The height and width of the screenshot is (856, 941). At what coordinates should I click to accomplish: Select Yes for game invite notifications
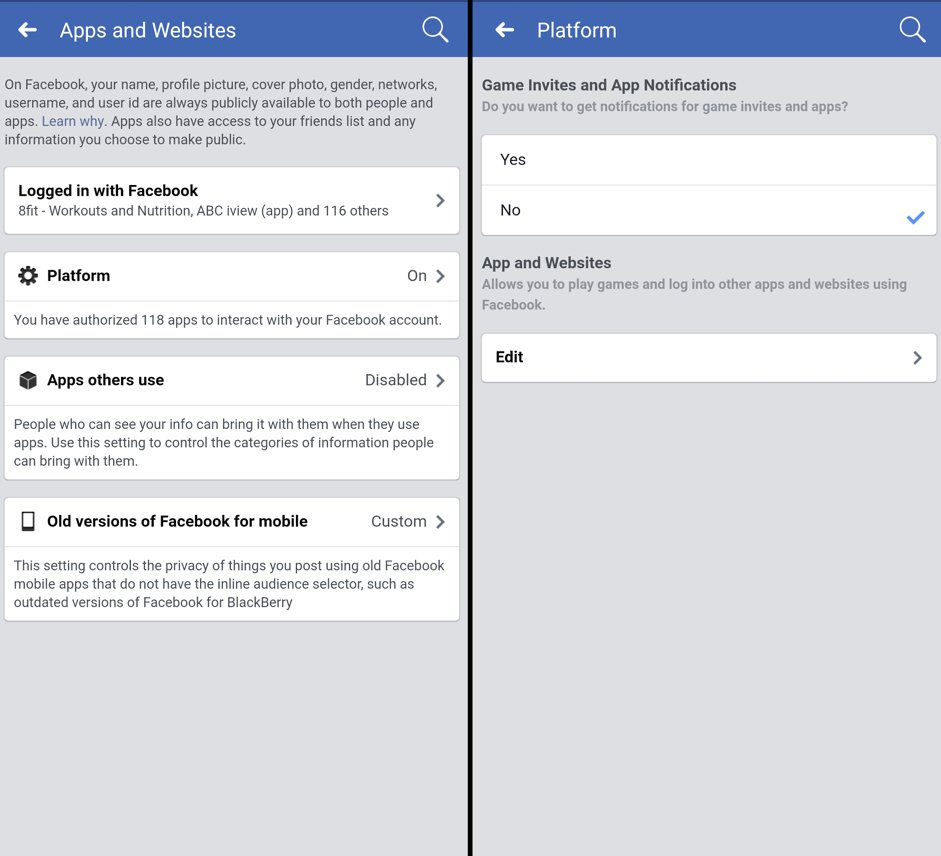point(708,160)
